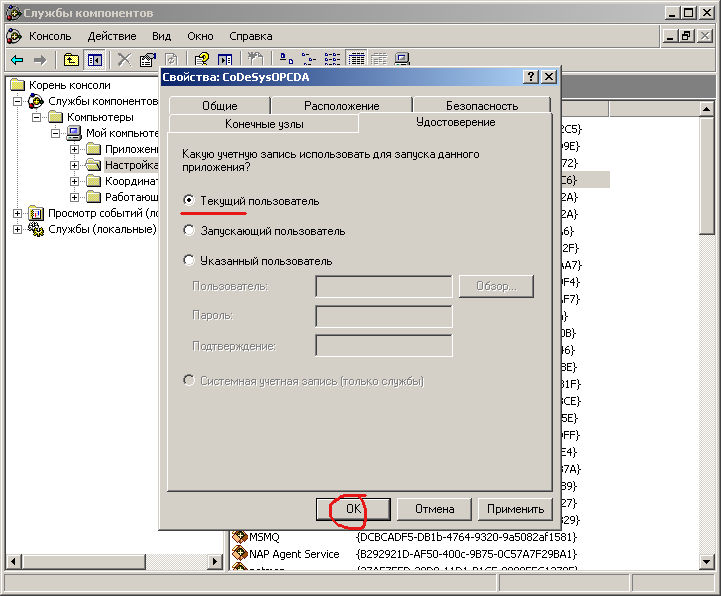This screenshot has height=596, width=721.
Task: Select the 'Корень консоли' tree item
Action: pyautogui.click(x=69, y=85)
